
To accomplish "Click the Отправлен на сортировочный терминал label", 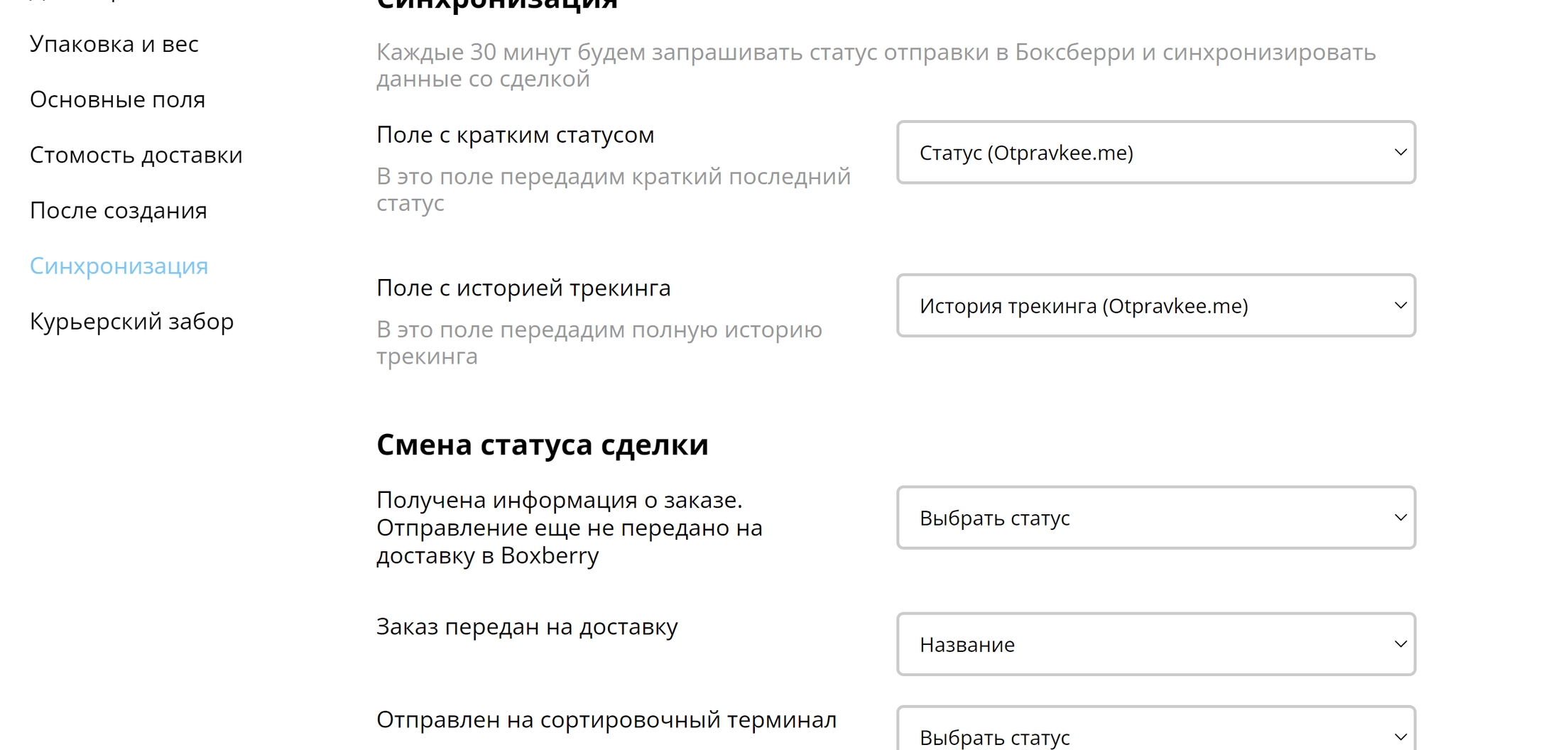I will coord(606,720).
